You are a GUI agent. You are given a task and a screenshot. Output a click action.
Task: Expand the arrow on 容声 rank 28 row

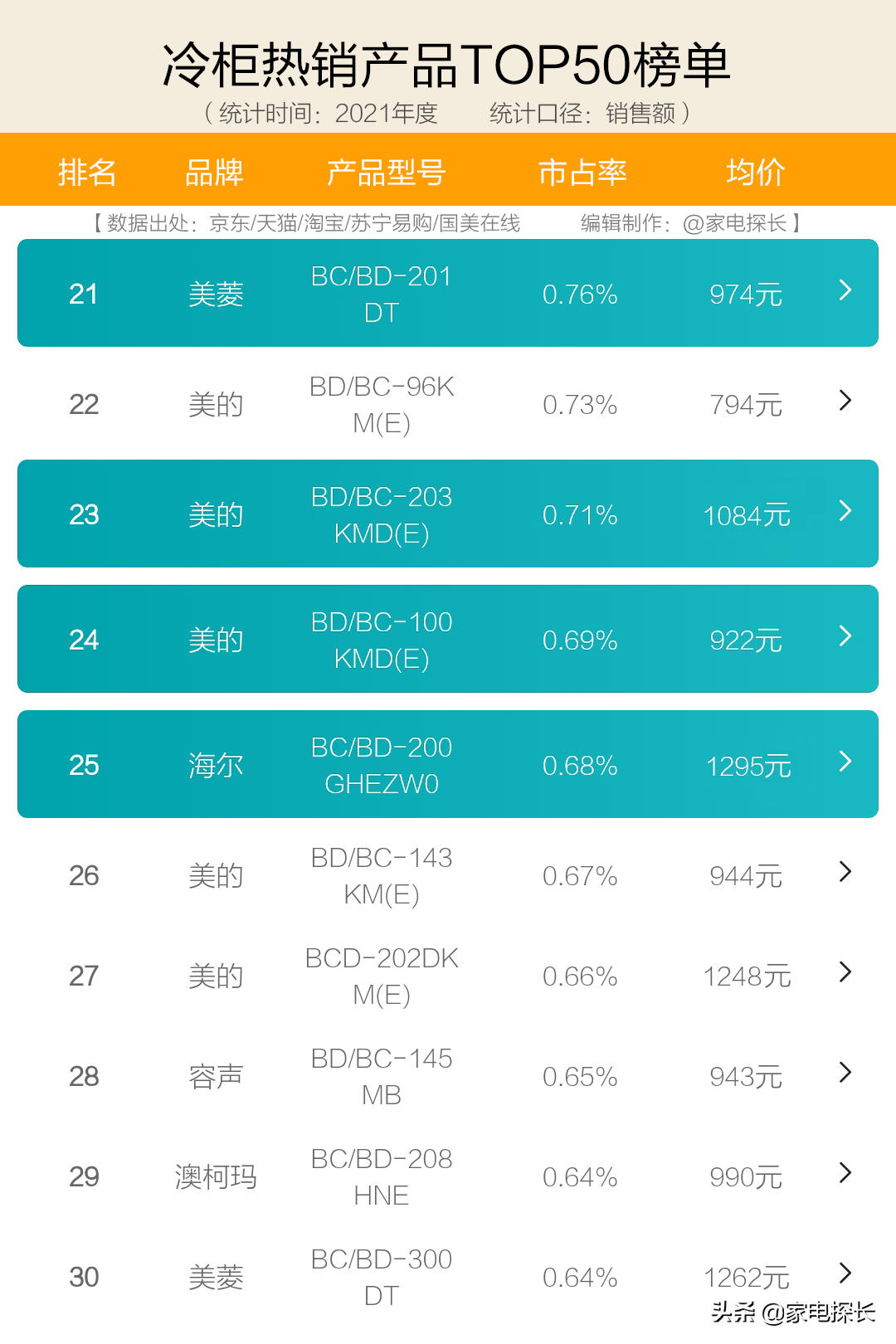pyautogui.click(x=845, y=1073)
